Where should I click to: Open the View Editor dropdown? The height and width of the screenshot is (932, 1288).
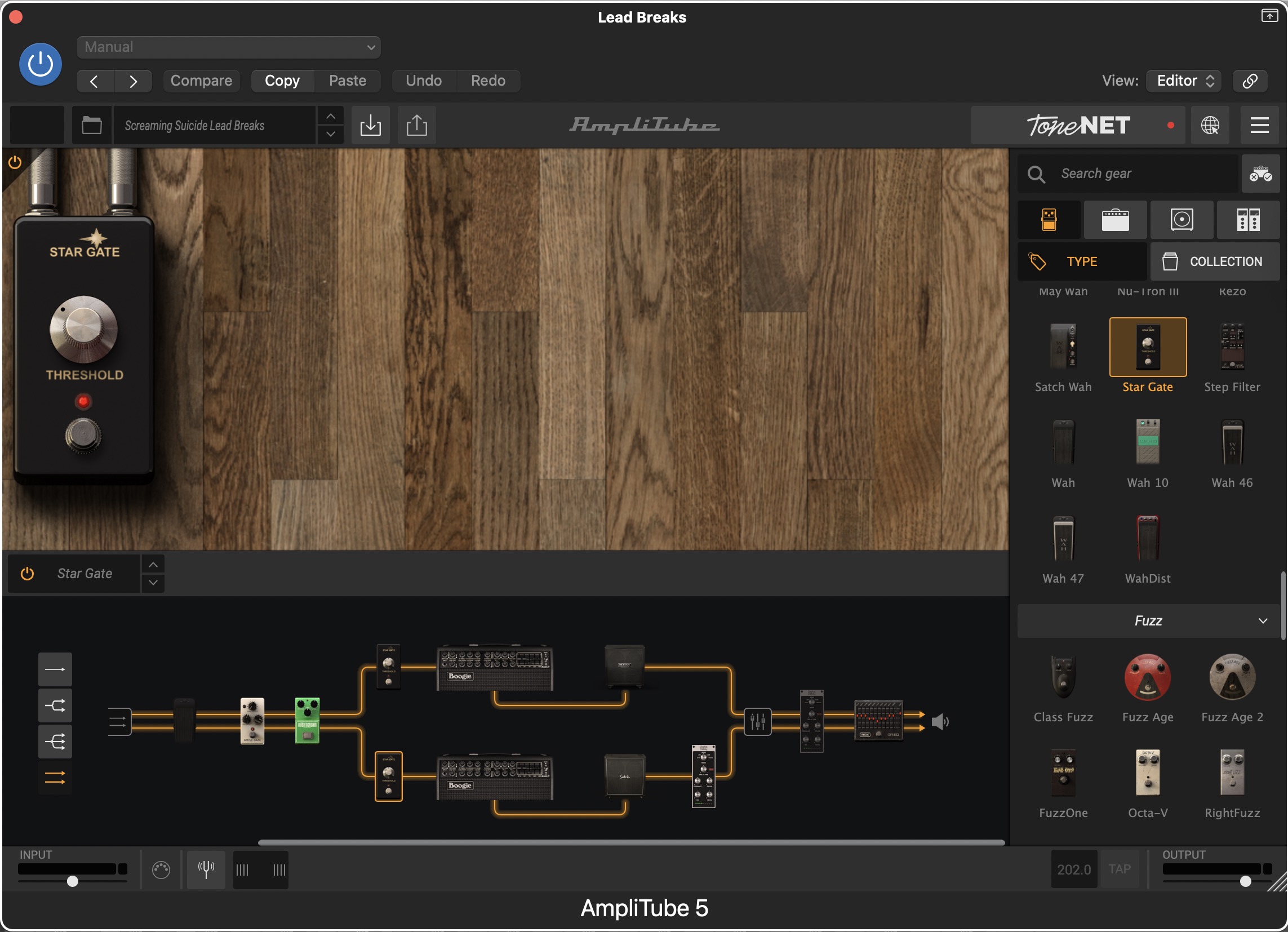coord(1184,81)
